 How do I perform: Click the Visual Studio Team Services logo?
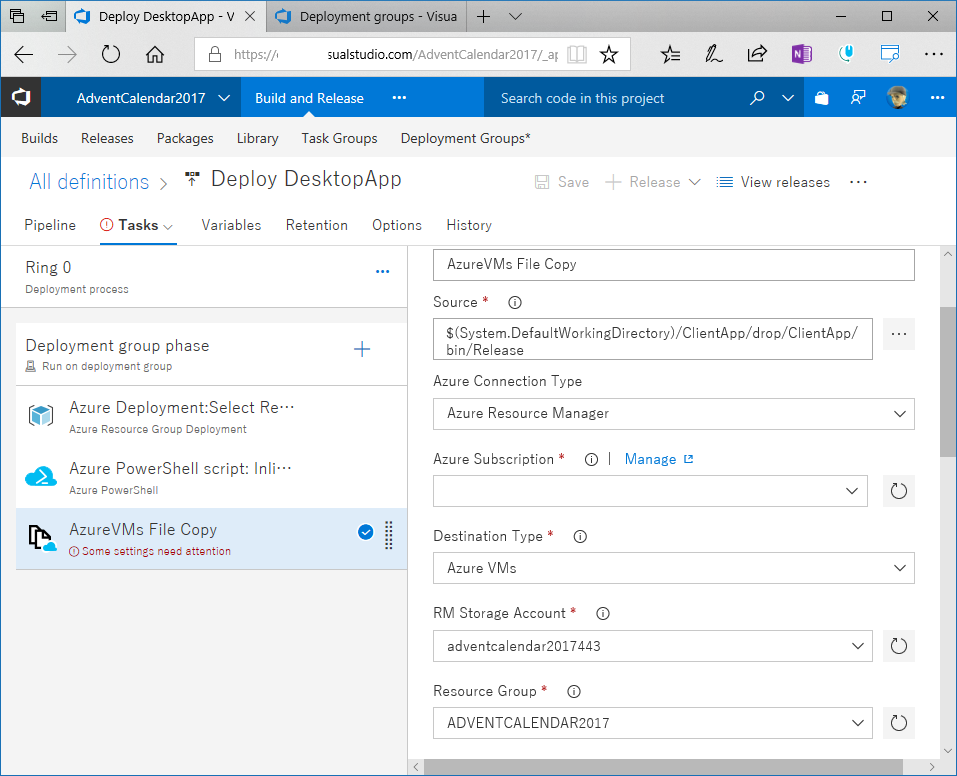[21, 97]
